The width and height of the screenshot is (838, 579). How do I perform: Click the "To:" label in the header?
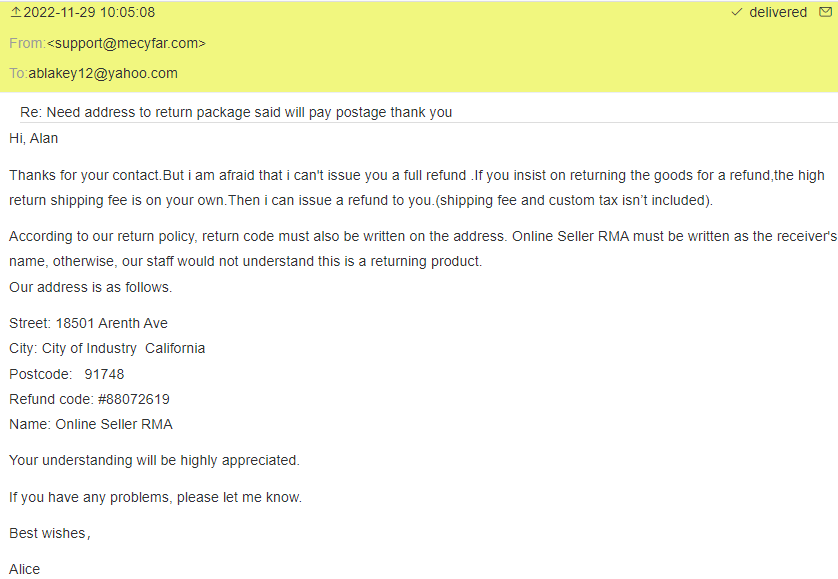pyautogui.click(x=18, y=73)
